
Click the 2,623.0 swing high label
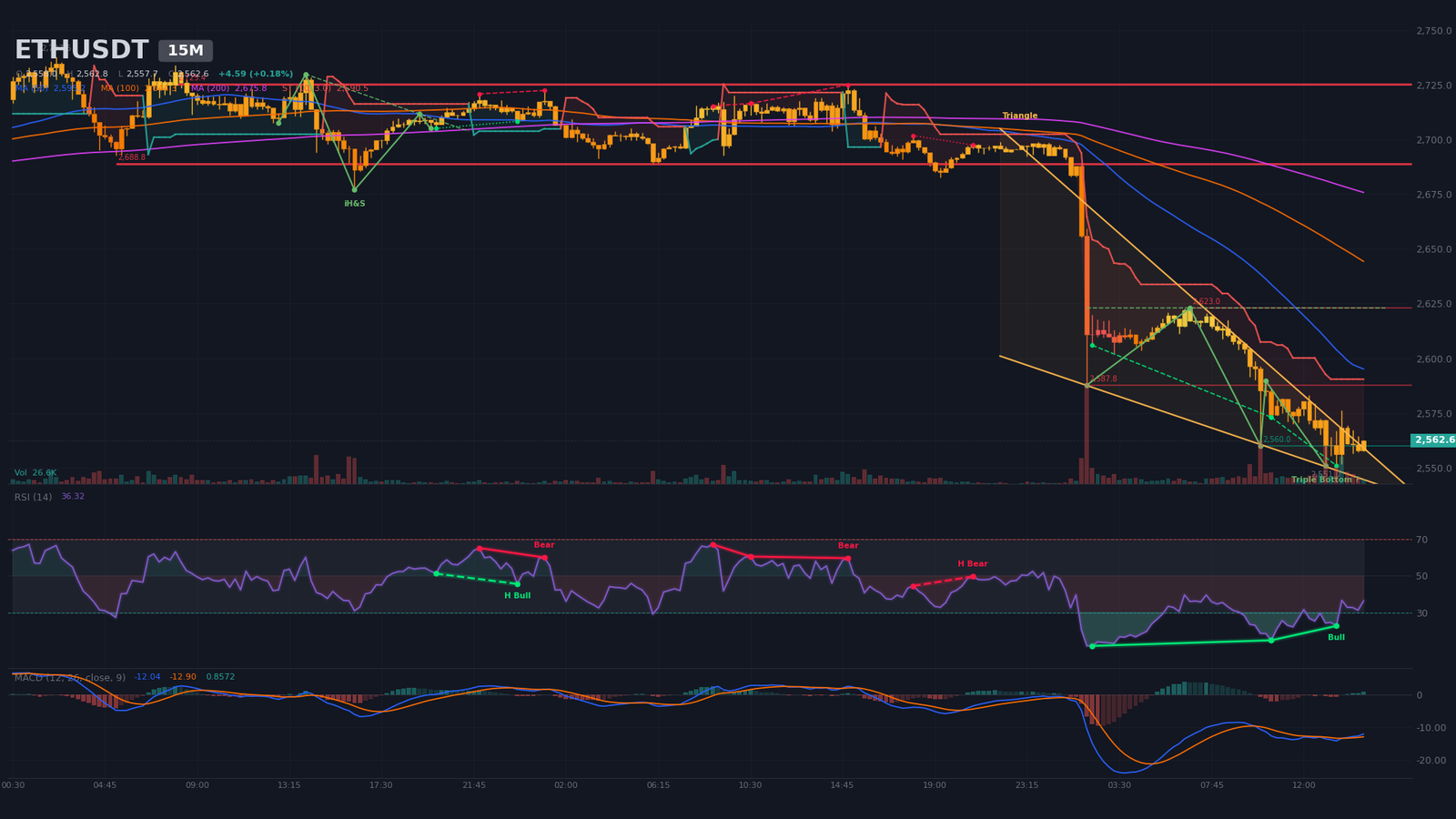click(1207, 301)
